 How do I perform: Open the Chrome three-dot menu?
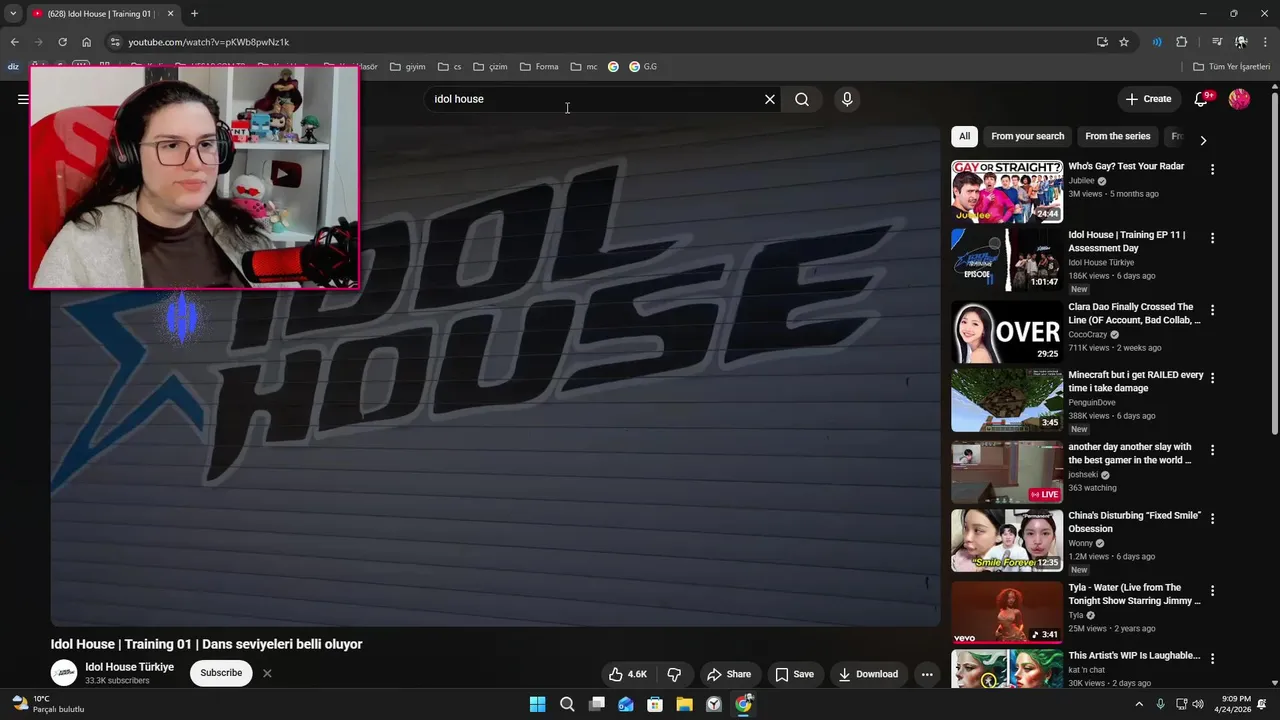coord(1266,42)
